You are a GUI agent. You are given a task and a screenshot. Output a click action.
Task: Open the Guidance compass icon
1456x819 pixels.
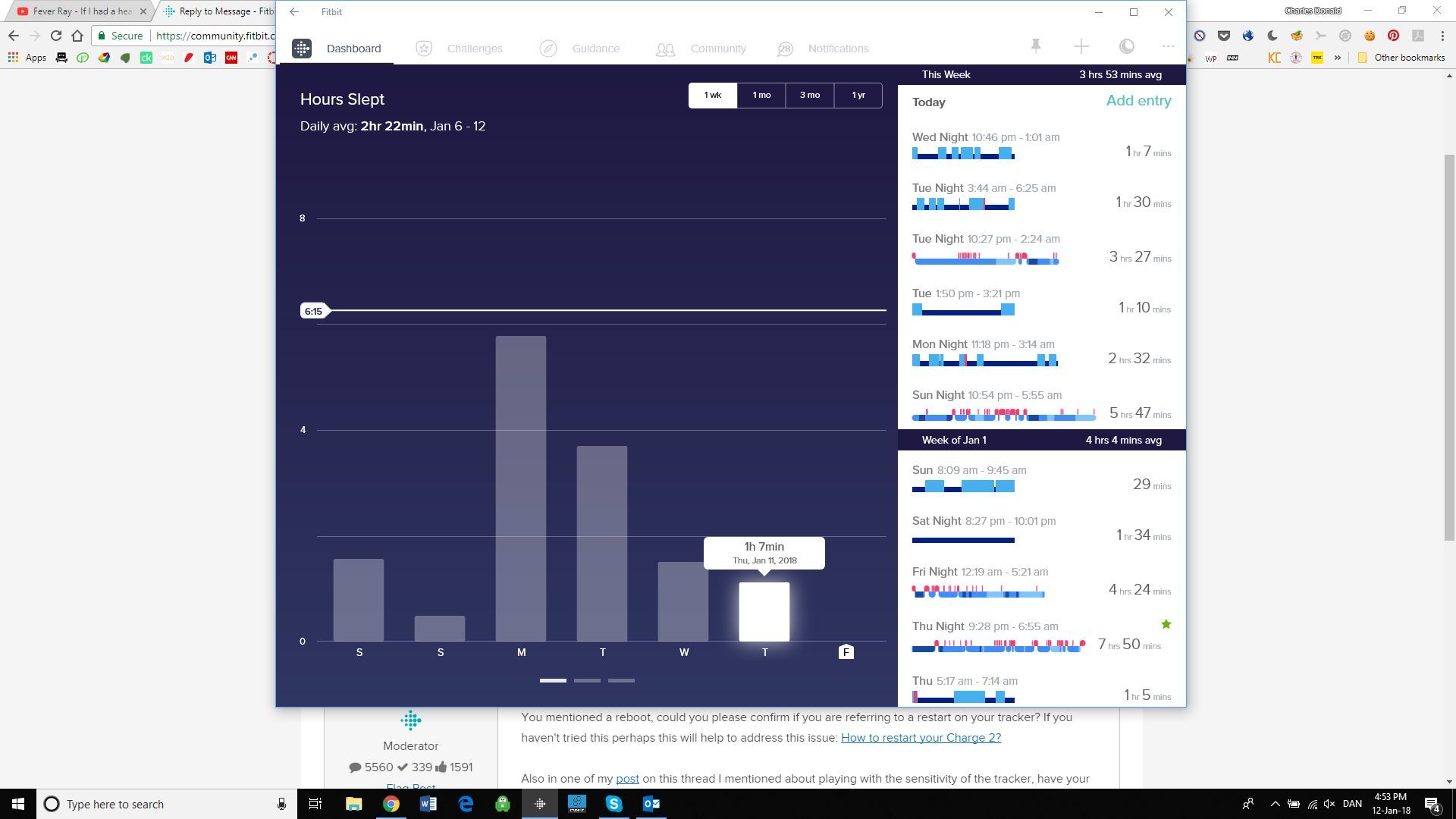click(548, 49)
